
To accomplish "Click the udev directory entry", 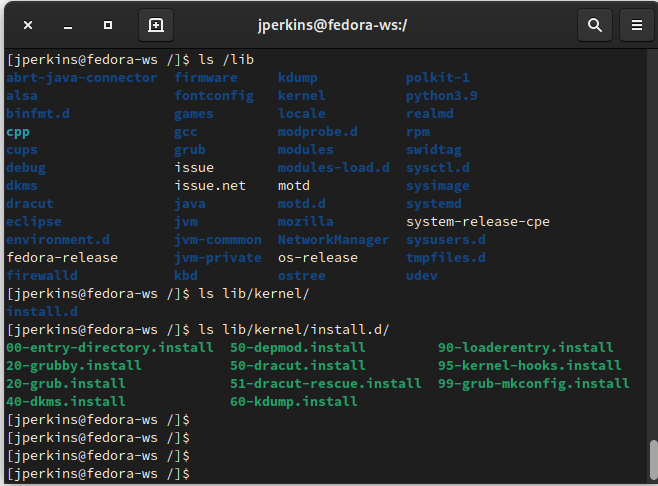I will (x=422, y=276).
